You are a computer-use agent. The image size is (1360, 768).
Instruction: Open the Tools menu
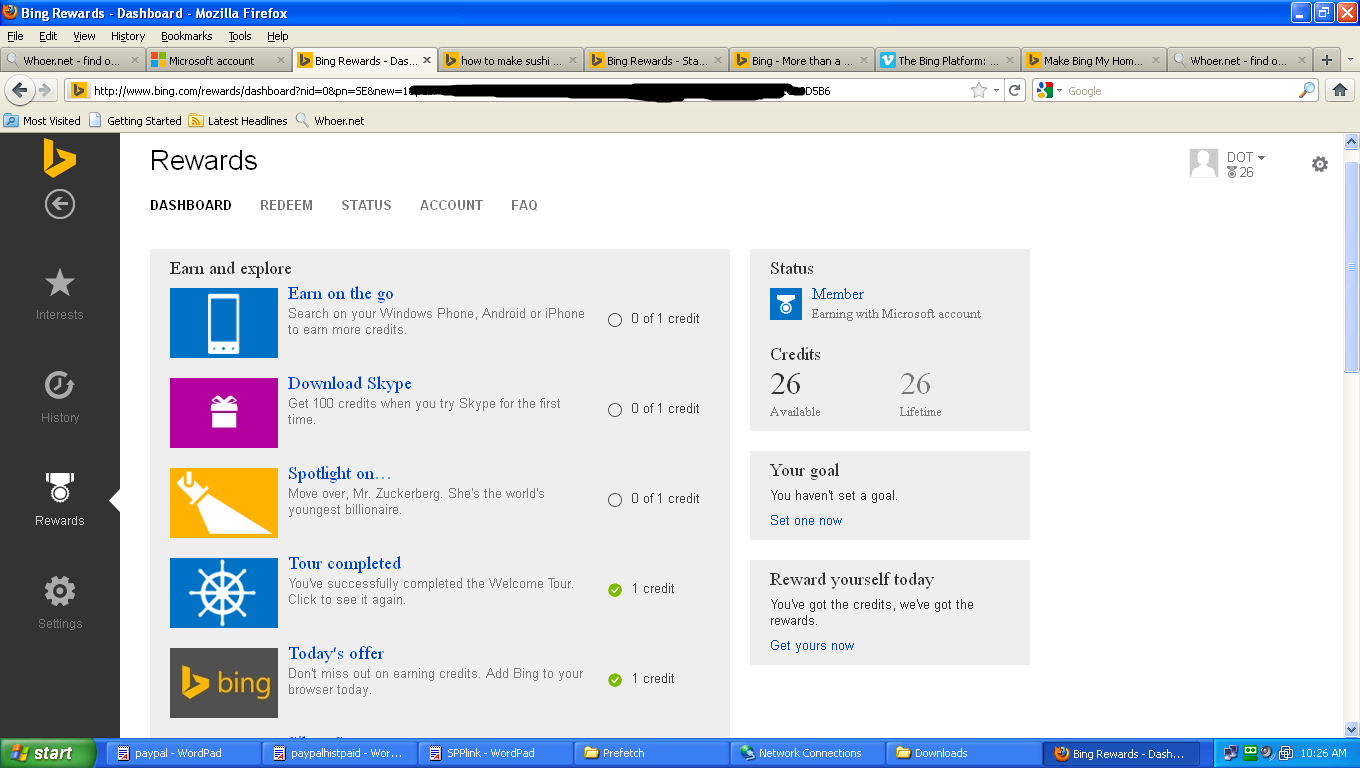click(240, 36)
